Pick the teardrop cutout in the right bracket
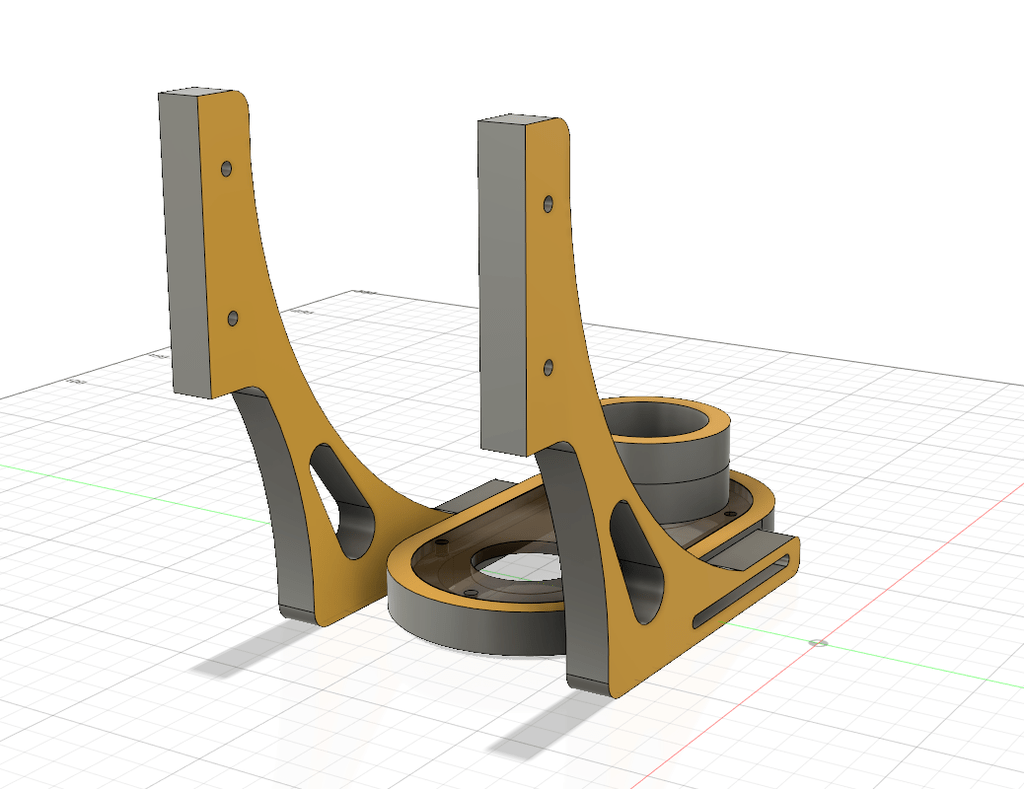 point(639,562)
